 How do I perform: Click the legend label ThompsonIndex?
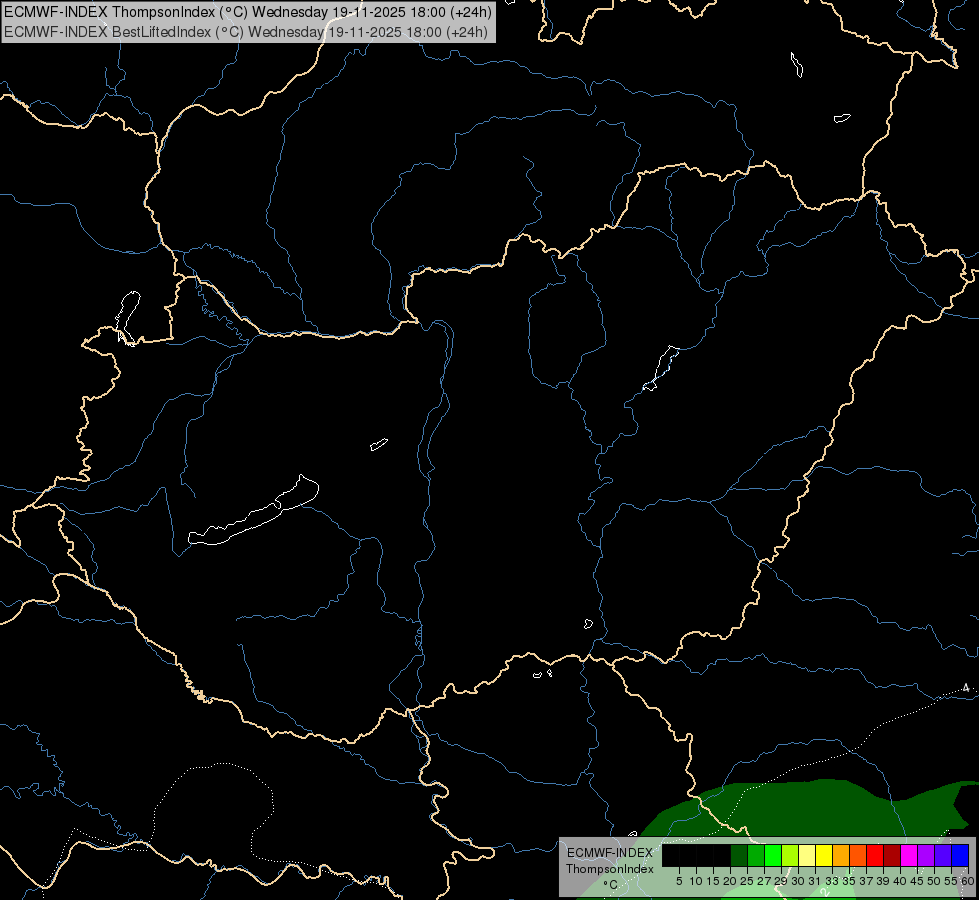(x=610, y=869)
